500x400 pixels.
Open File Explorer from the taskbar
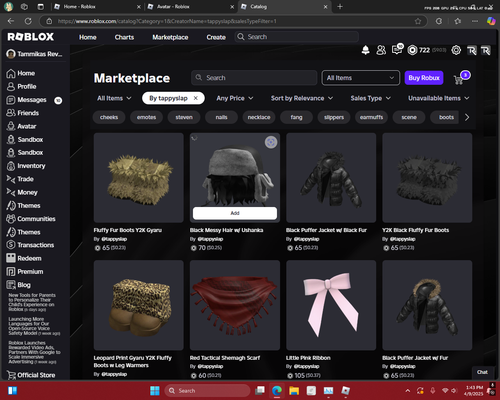point(294,391)
